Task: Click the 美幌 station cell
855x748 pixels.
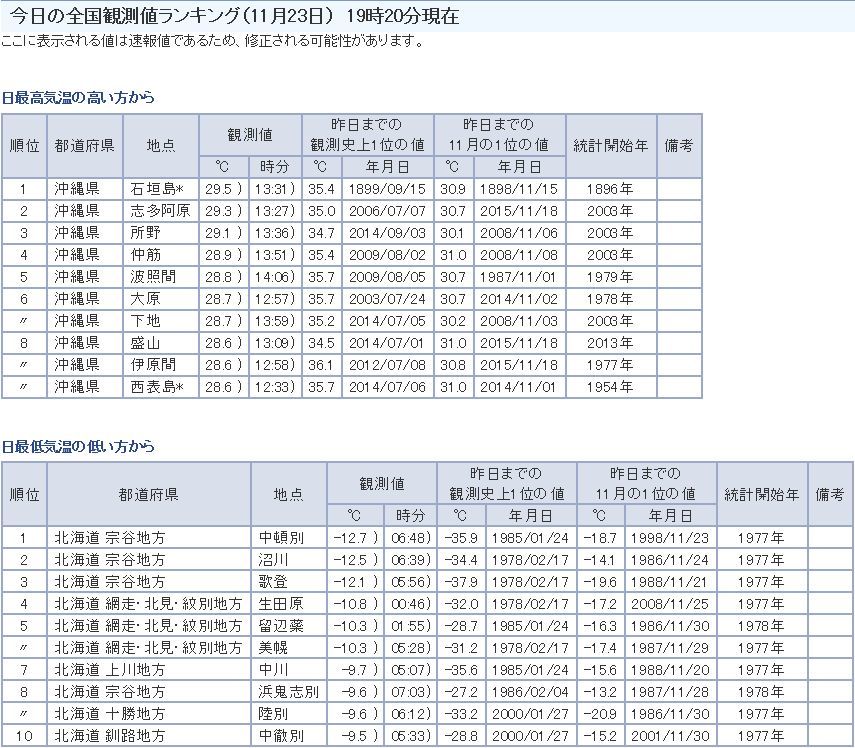Action: coord(273,648)
